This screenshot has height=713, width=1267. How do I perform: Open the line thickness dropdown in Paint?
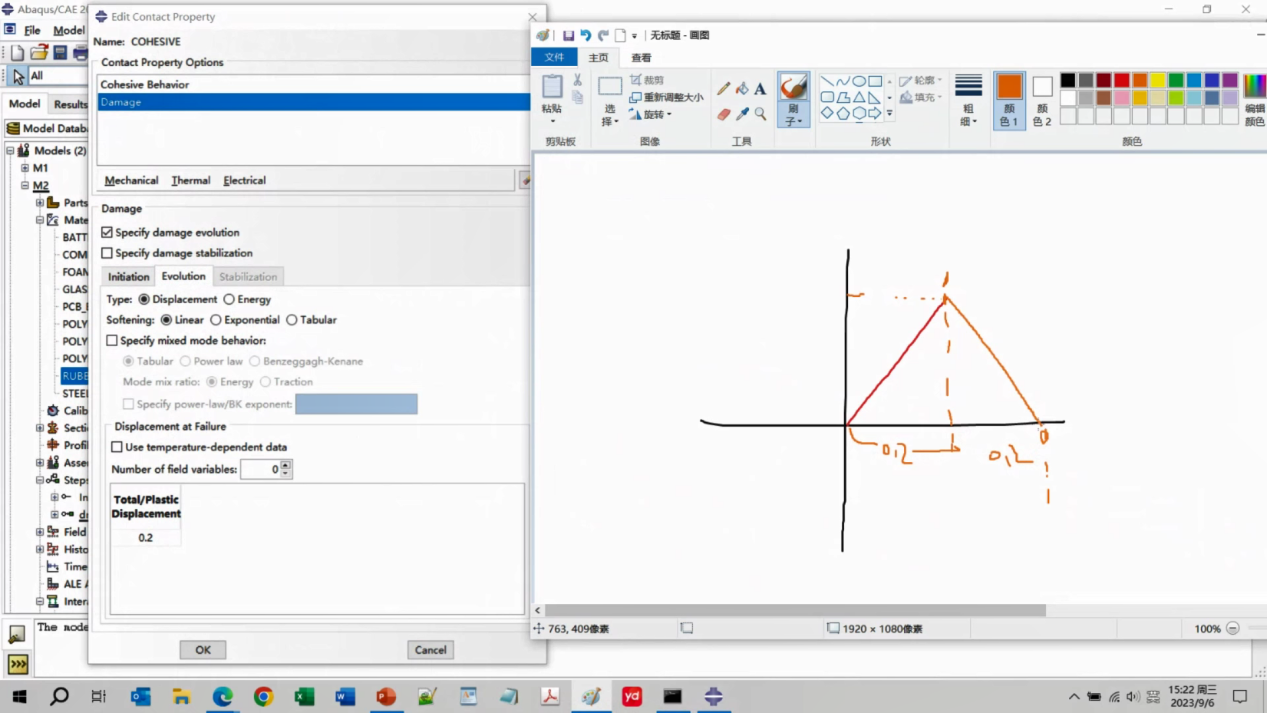968,115
